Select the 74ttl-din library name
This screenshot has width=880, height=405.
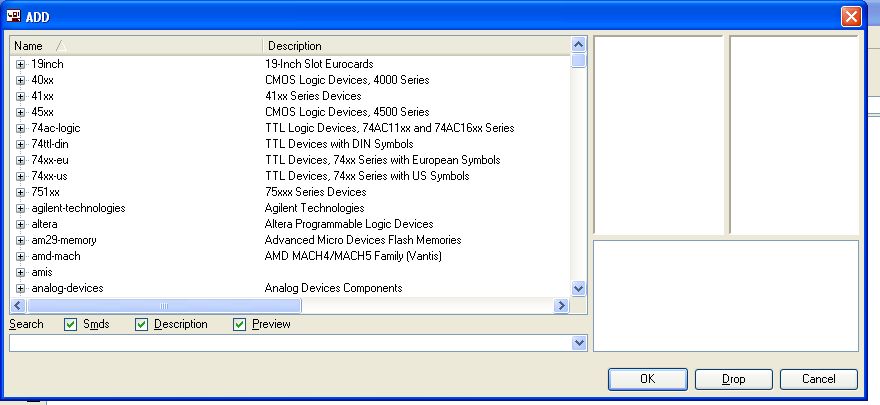[50, 144]
